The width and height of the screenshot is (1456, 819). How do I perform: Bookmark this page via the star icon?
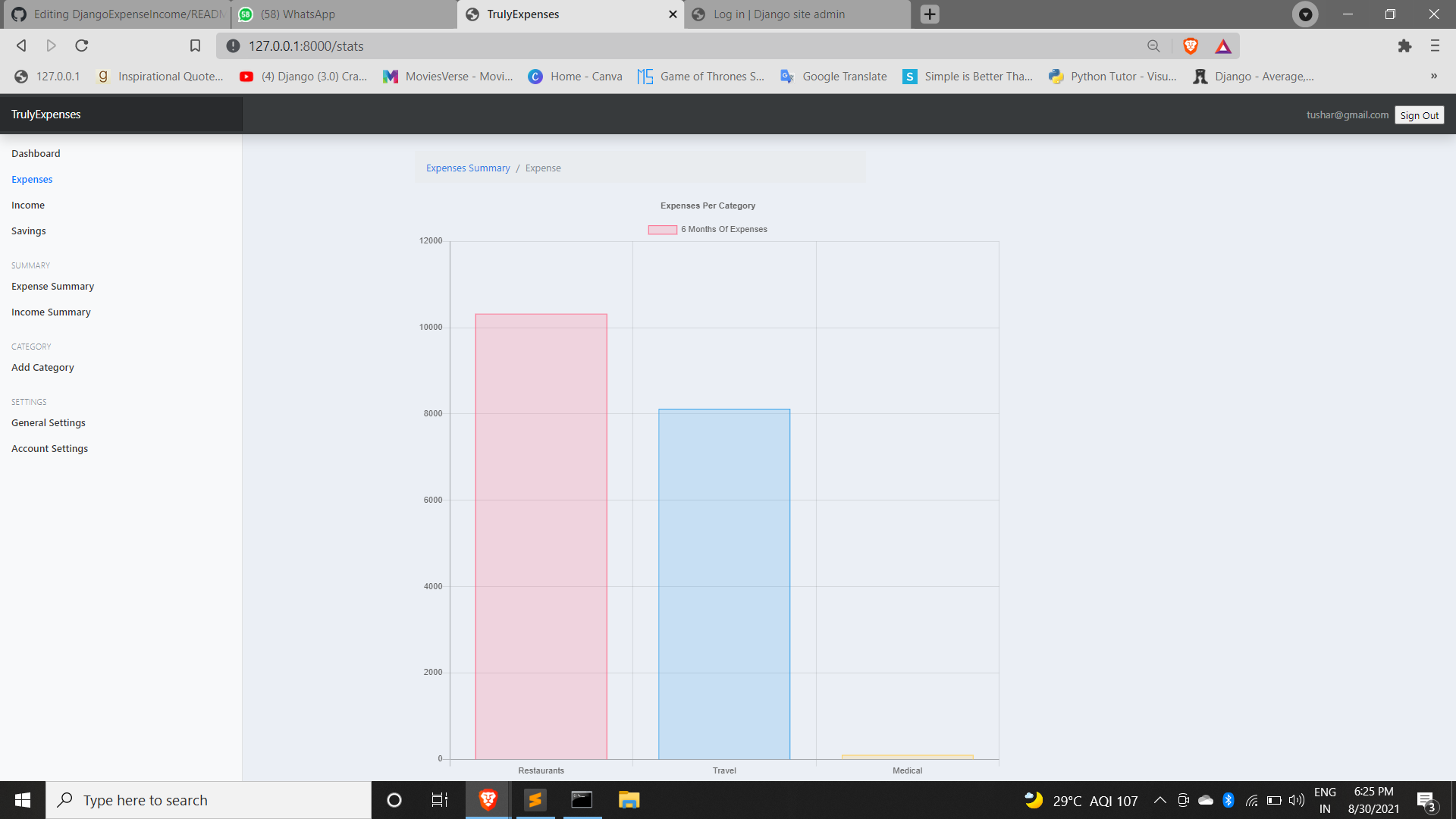pos(195,45)
